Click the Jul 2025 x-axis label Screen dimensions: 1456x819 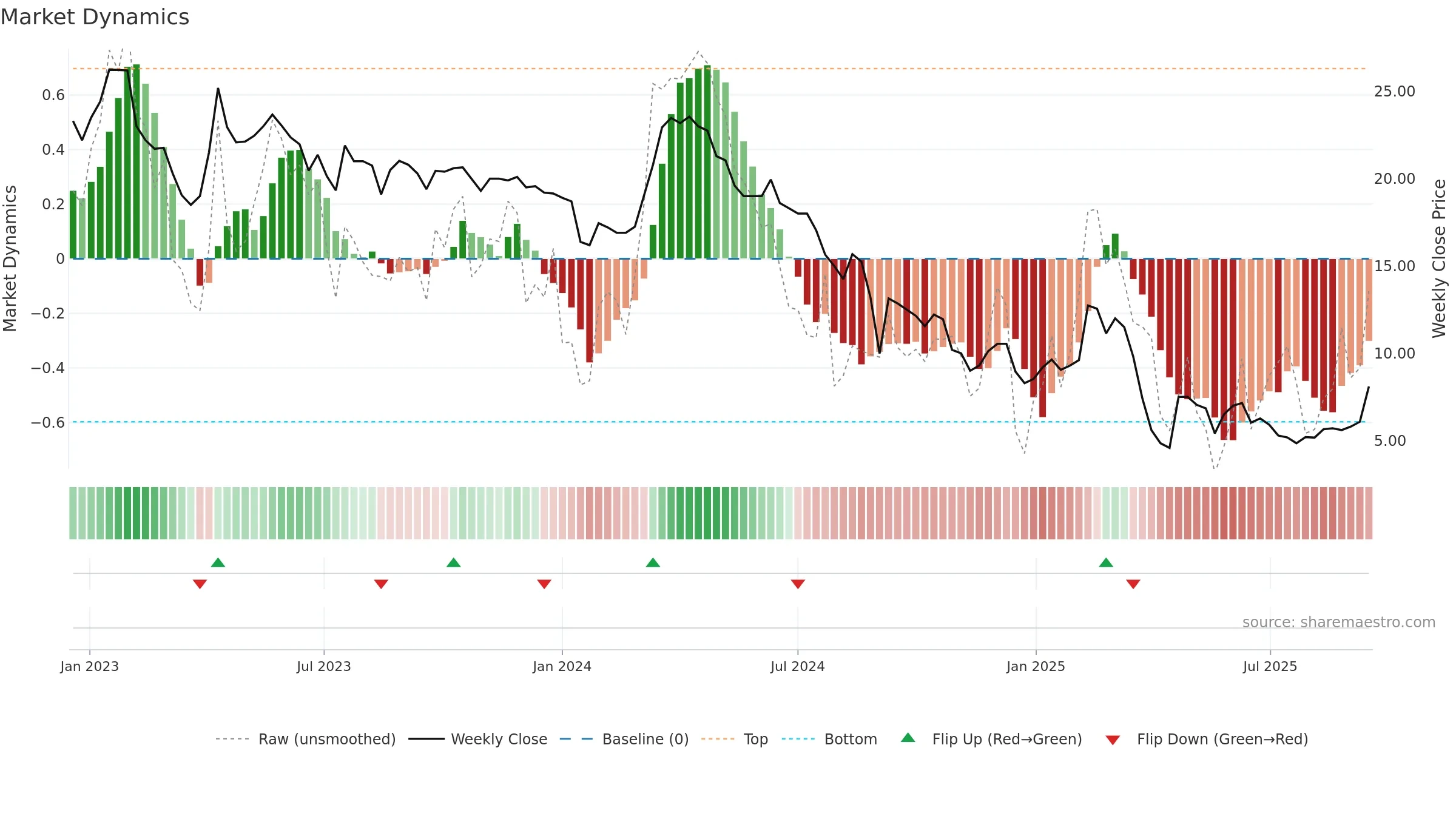coord(1270,666)
